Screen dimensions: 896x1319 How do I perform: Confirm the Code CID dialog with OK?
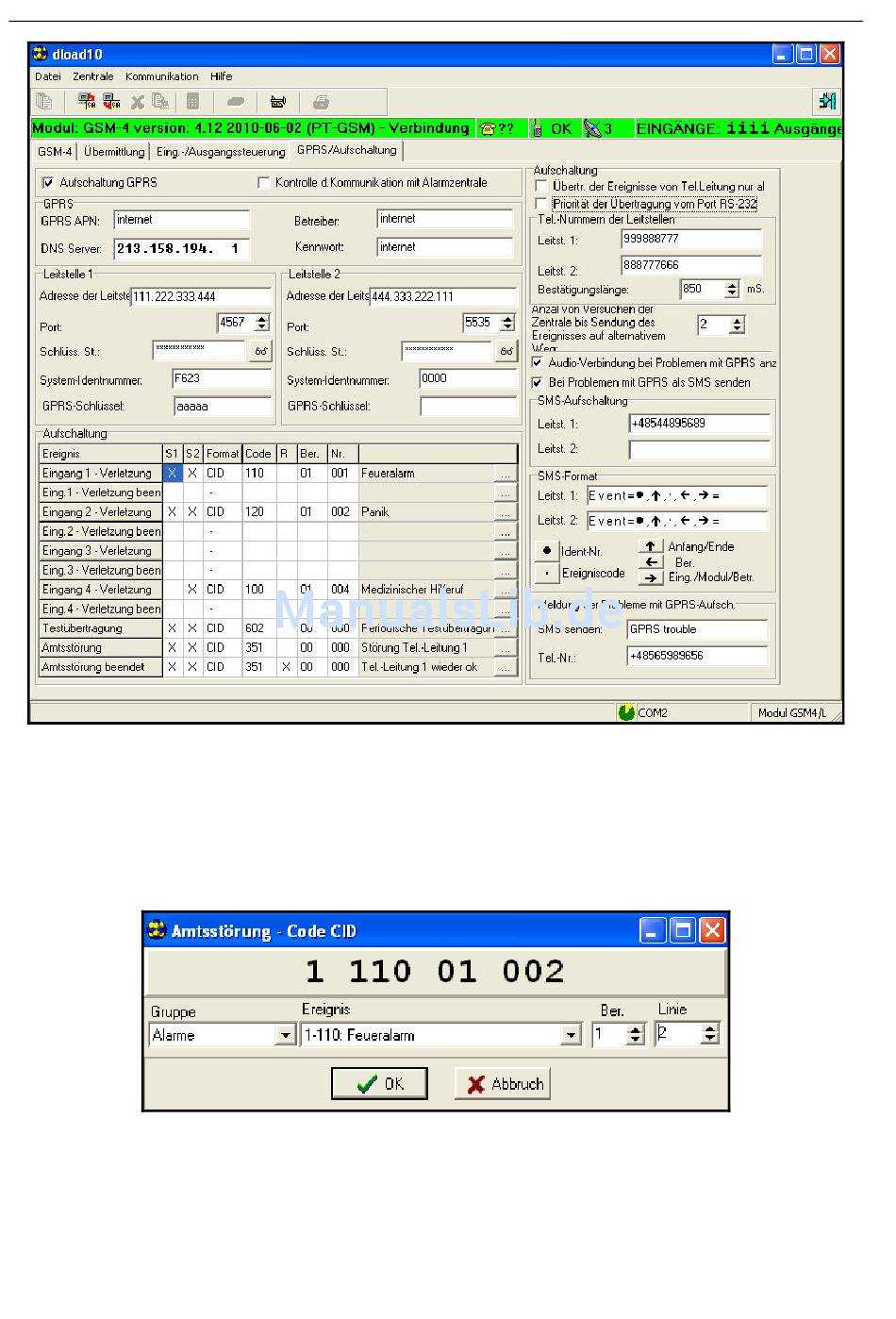click(380, 1084)
